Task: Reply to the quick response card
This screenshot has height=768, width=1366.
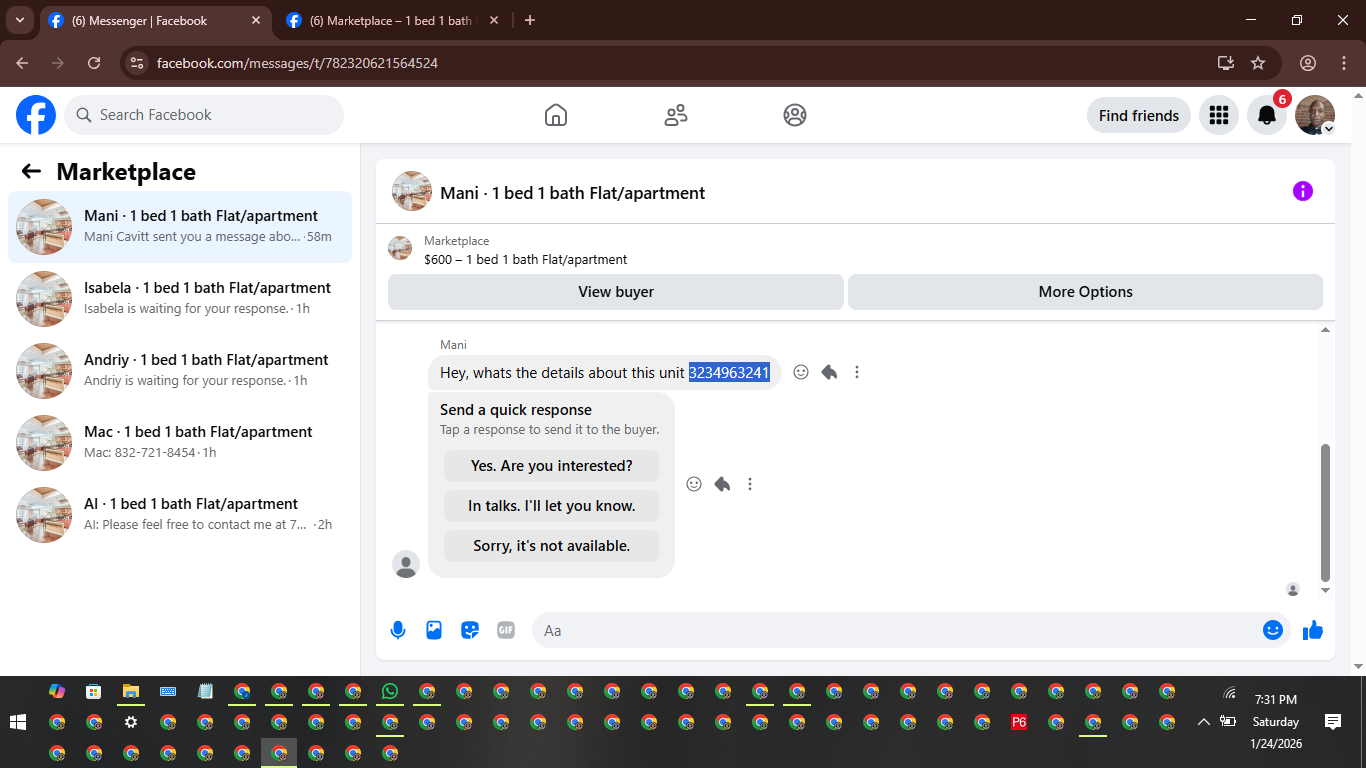Action: point(722,484)
